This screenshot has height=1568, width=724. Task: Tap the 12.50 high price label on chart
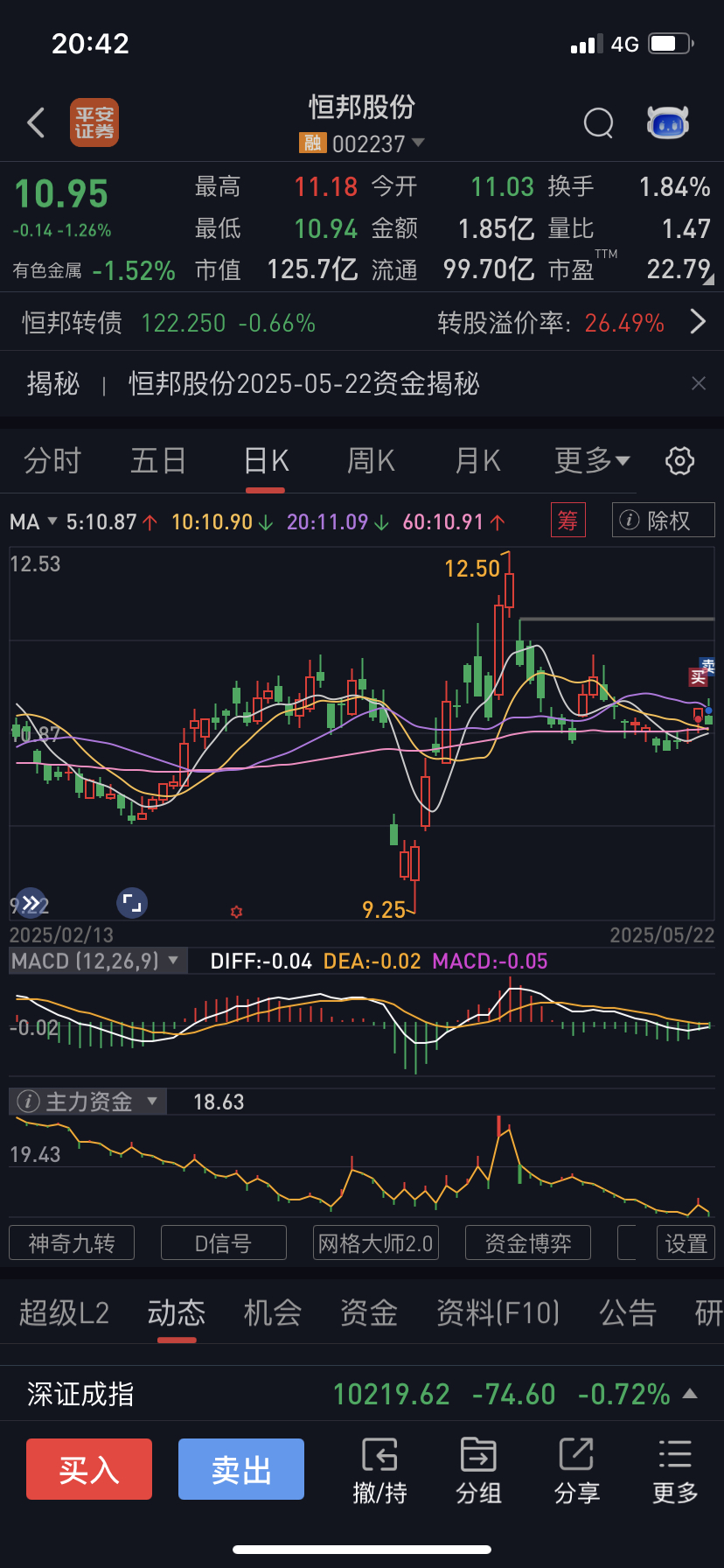coord(472,569)
